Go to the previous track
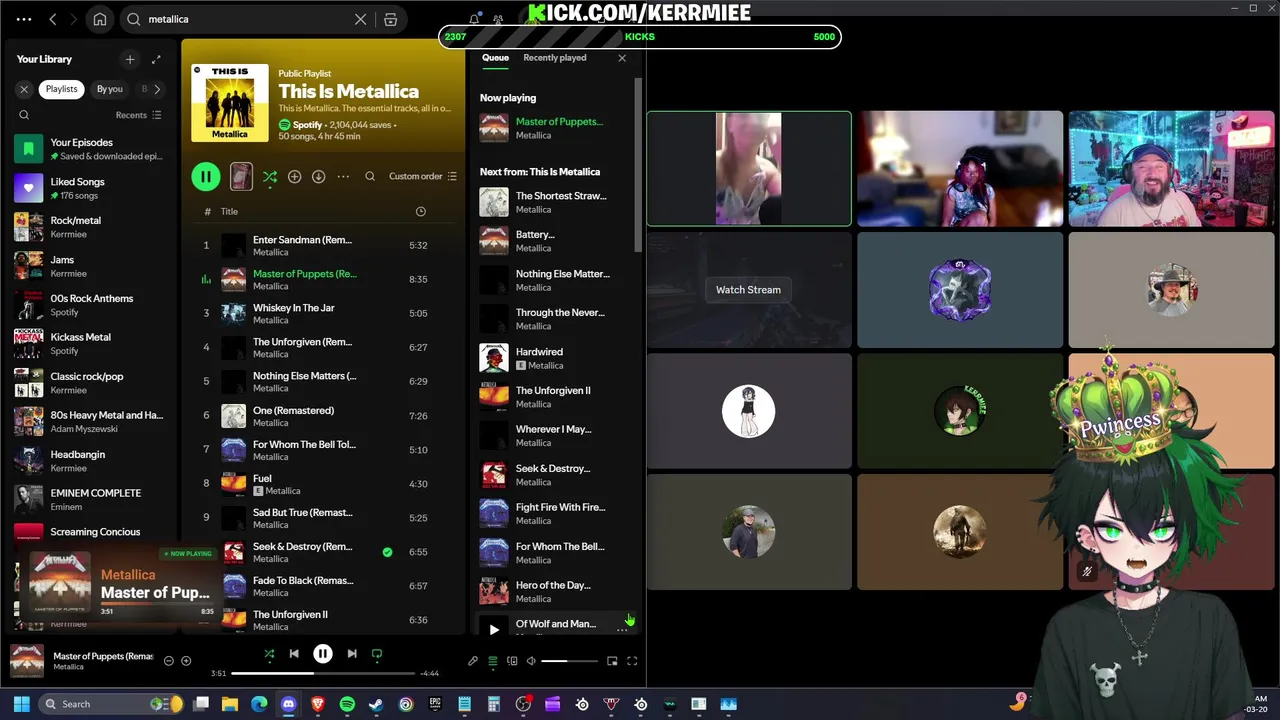This screenshot has height=720, width=1280. pos(294,654)
